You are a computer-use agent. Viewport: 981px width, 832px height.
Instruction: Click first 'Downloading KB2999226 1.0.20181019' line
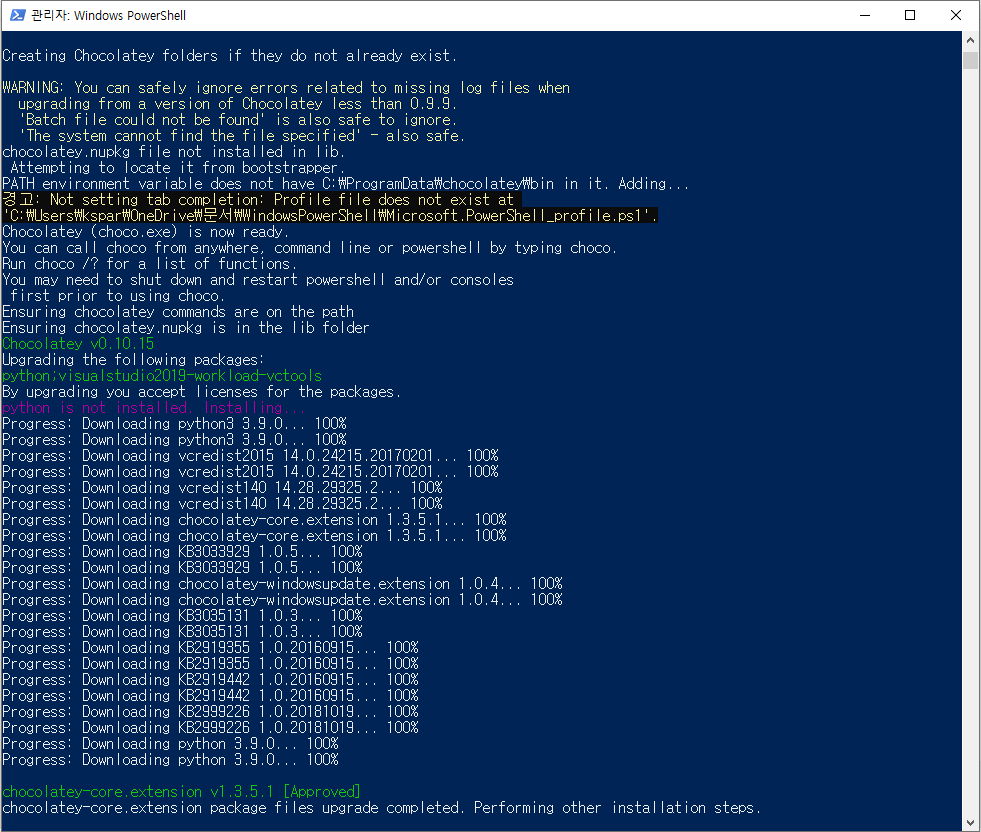[x=210, y=712]
